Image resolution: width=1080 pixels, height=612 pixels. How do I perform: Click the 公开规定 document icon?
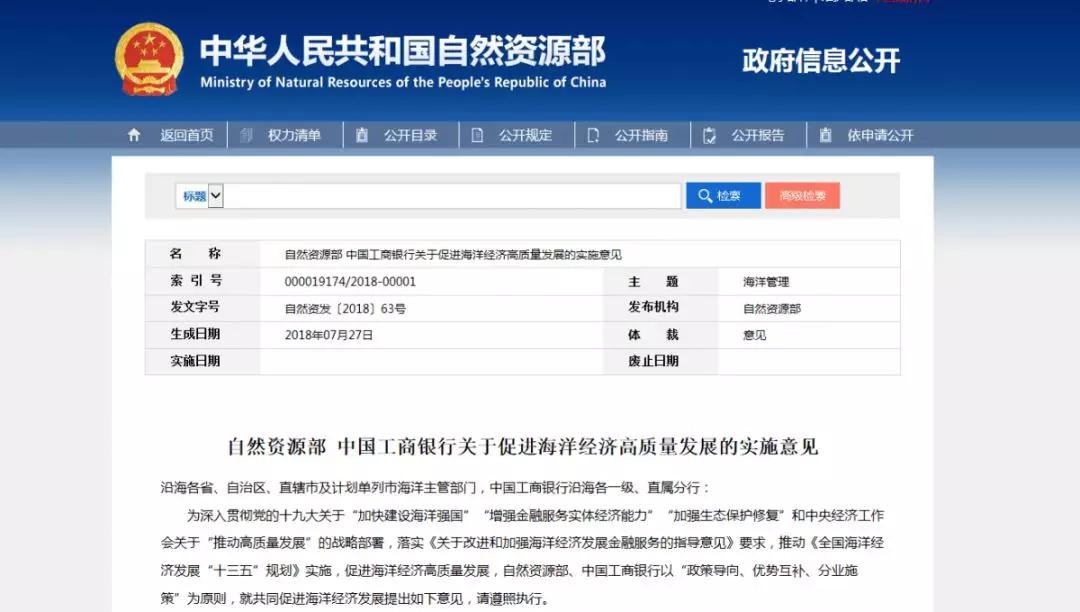click(x=478, y=135)
